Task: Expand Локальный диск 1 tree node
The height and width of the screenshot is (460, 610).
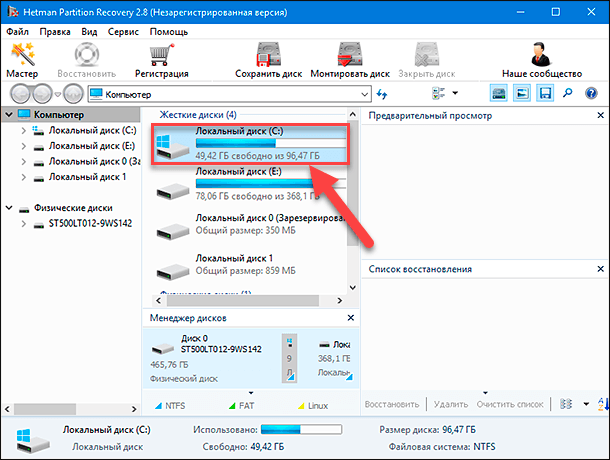Action: click(23, 177)
